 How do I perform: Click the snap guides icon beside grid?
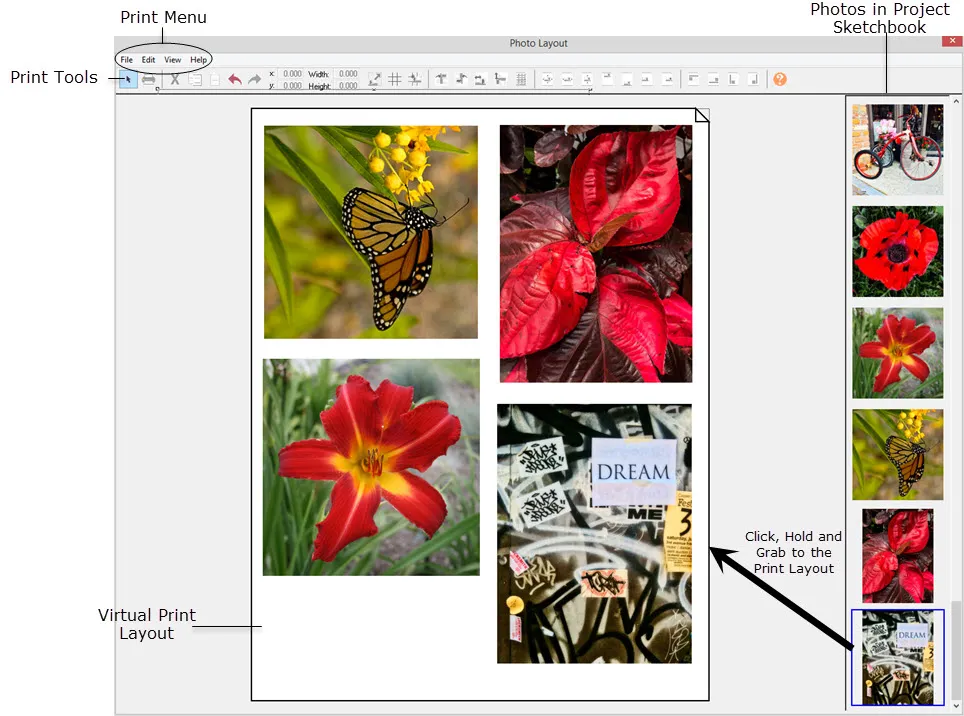pyautogui.click(x=415, y=79)
